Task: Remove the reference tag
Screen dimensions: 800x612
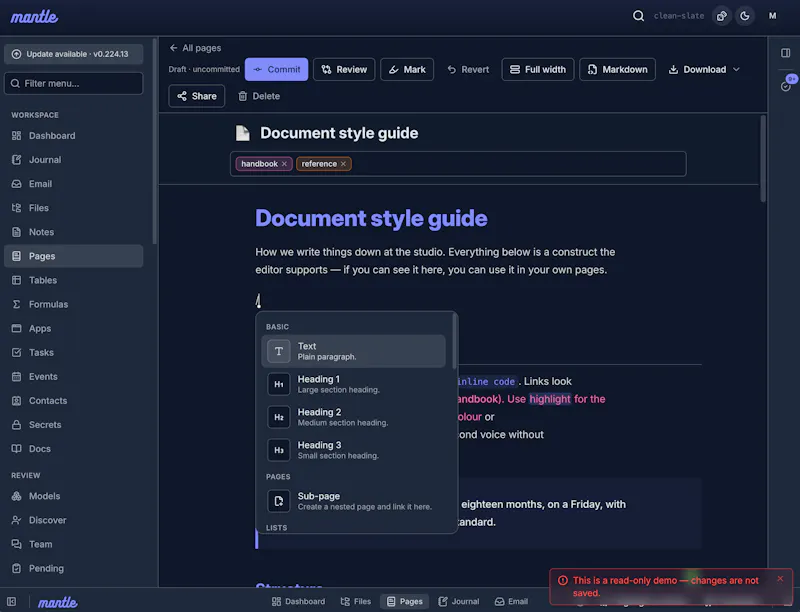Action: [343, 164]
